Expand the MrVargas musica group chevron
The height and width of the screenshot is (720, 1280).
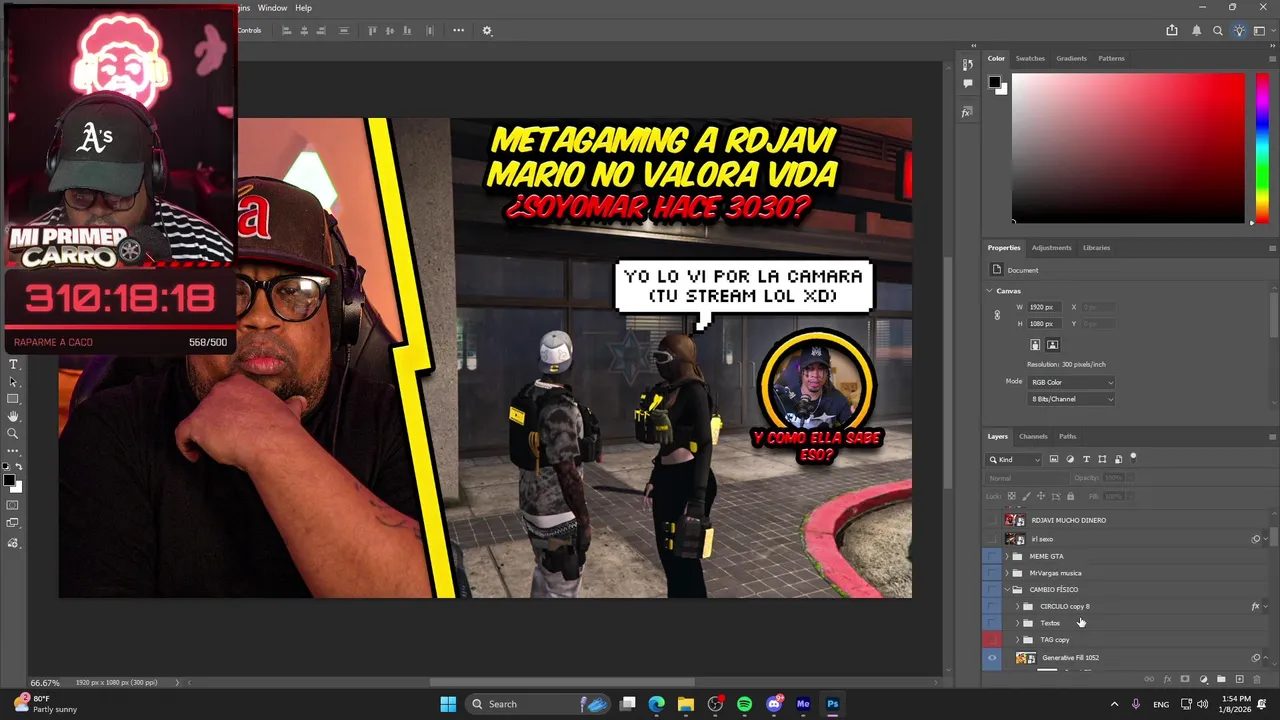1006,573
